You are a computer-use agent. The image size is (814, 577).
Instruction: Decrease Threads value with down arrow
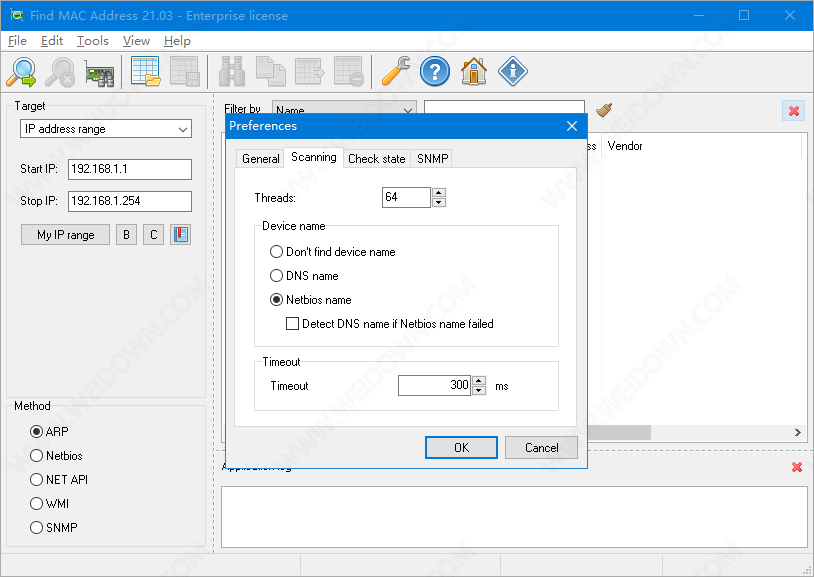[439, 203]
